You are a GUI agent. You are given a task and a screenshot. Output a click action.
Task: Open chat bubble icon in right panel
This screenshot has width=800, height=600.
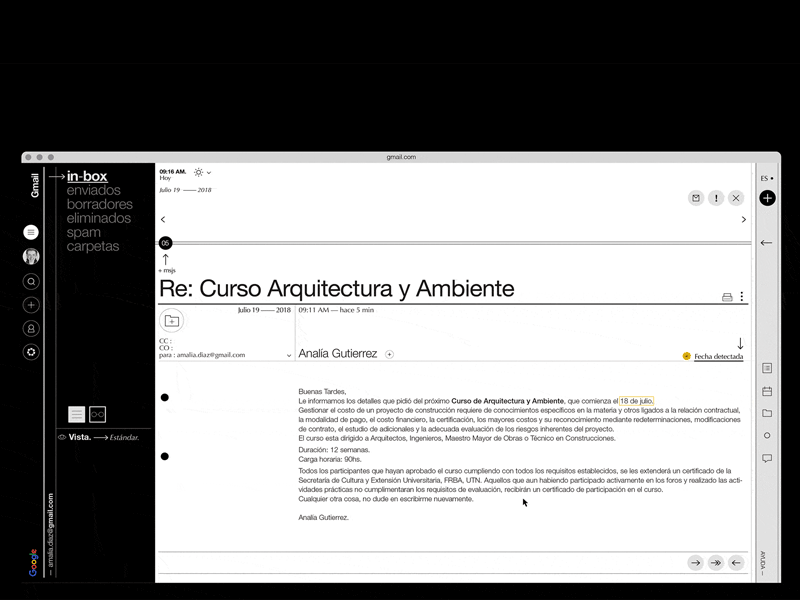pos(767,458)
